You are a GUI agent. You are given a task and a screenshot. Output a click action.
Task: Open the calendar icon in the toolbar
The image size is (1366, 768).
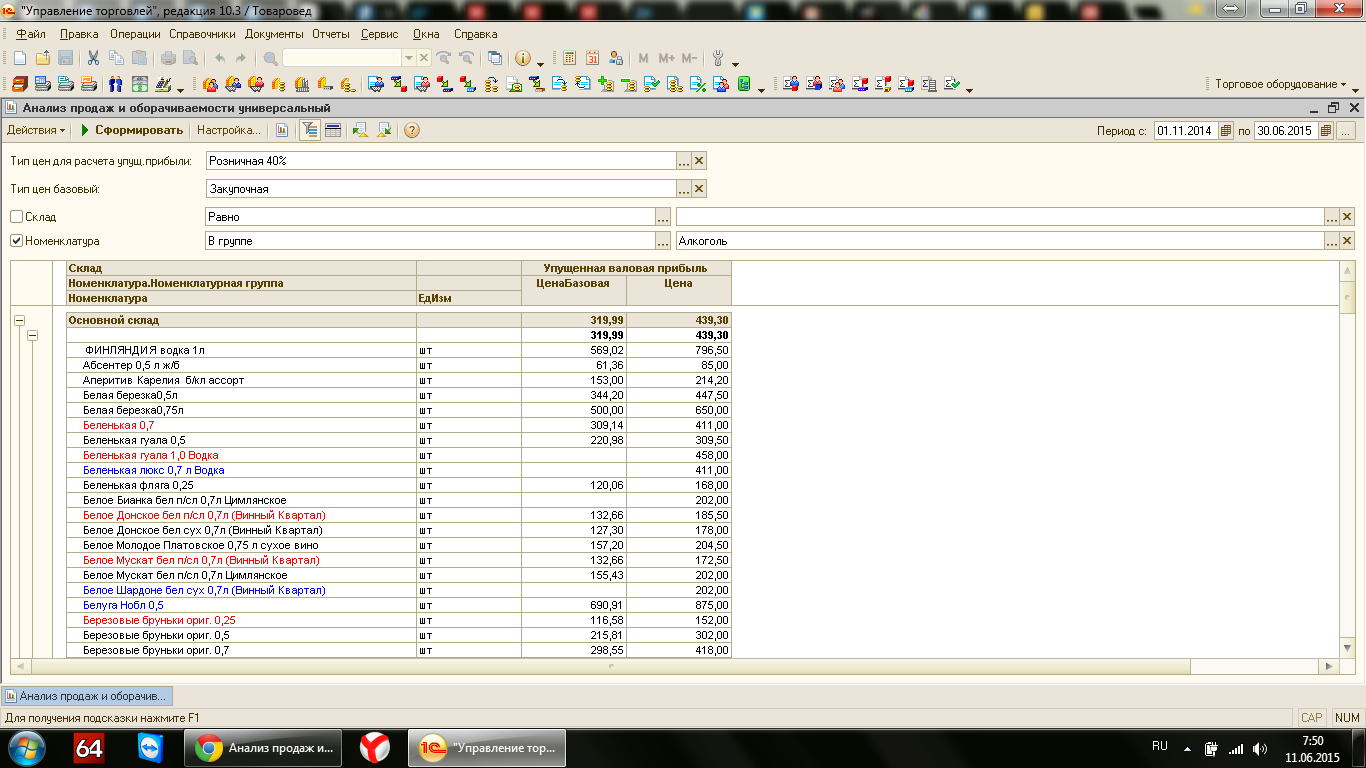pos(592,58)
